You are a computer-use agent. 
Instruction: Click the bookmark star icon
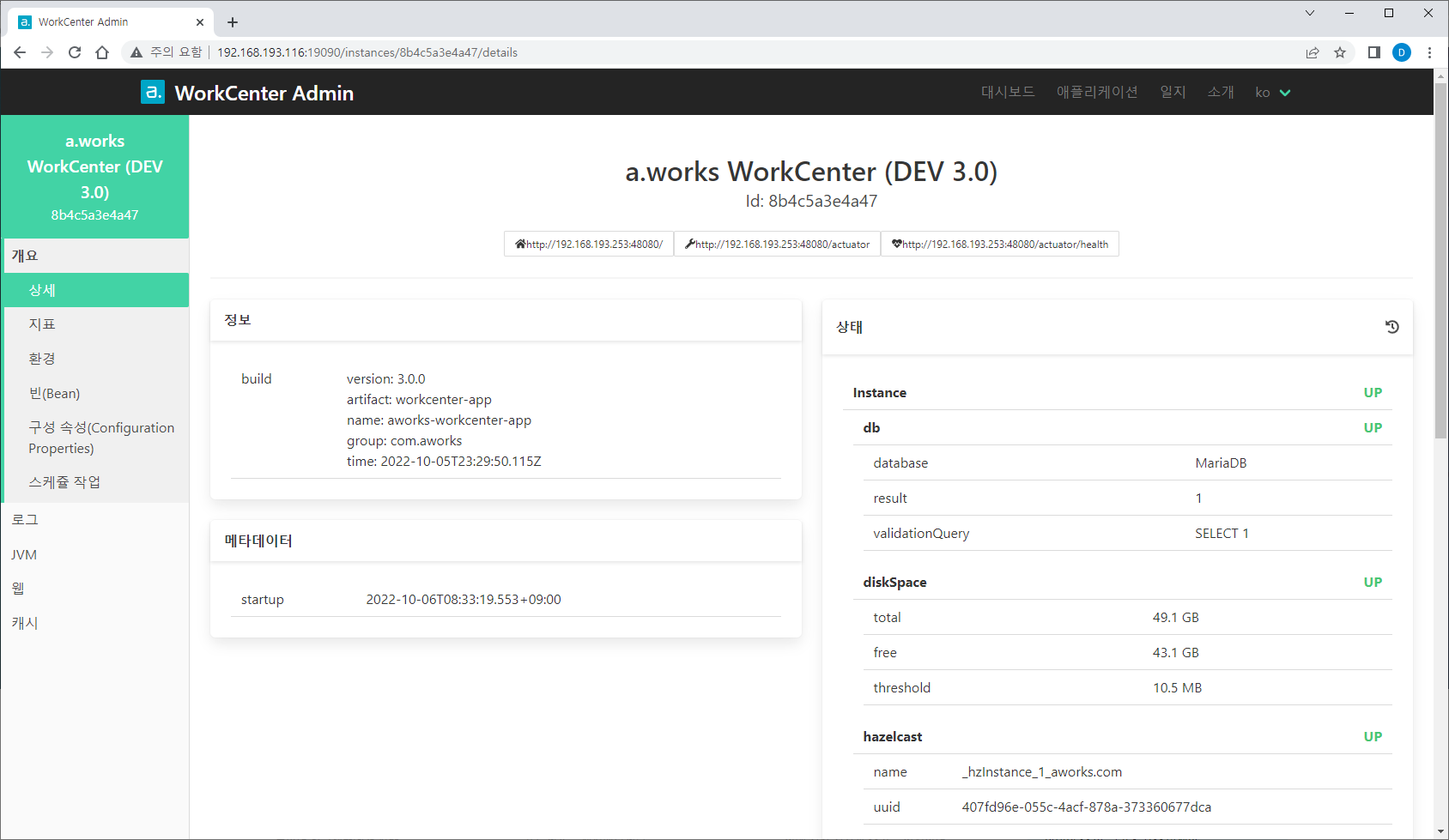coord(1340,52)
